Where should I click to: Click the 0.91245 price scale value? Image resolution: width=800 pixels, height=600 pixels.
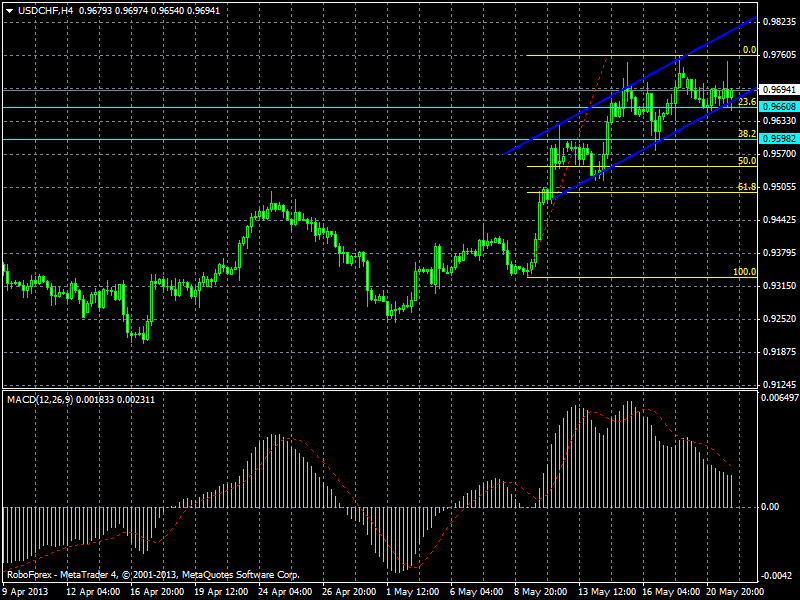coord(780,385)
